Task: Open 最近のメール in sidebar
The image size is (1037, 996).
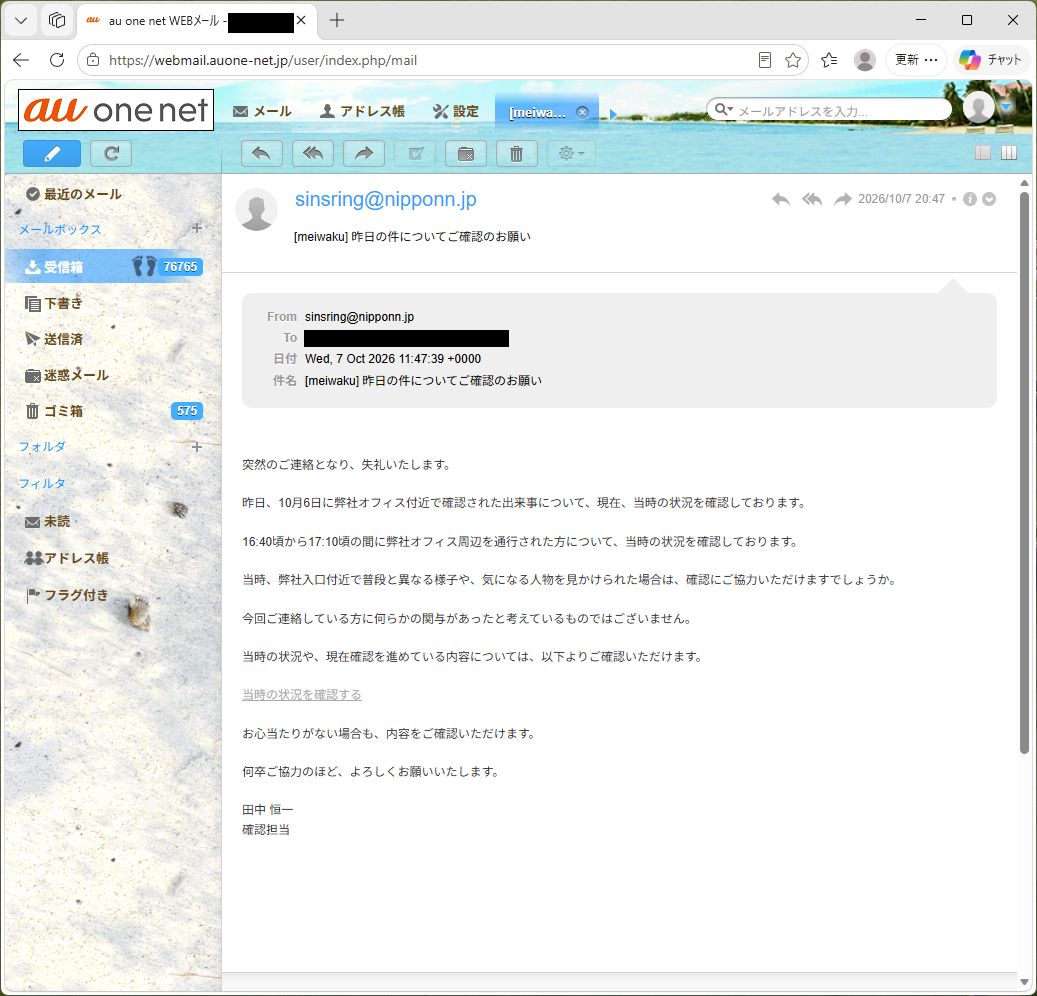Action: pos(74,194)
